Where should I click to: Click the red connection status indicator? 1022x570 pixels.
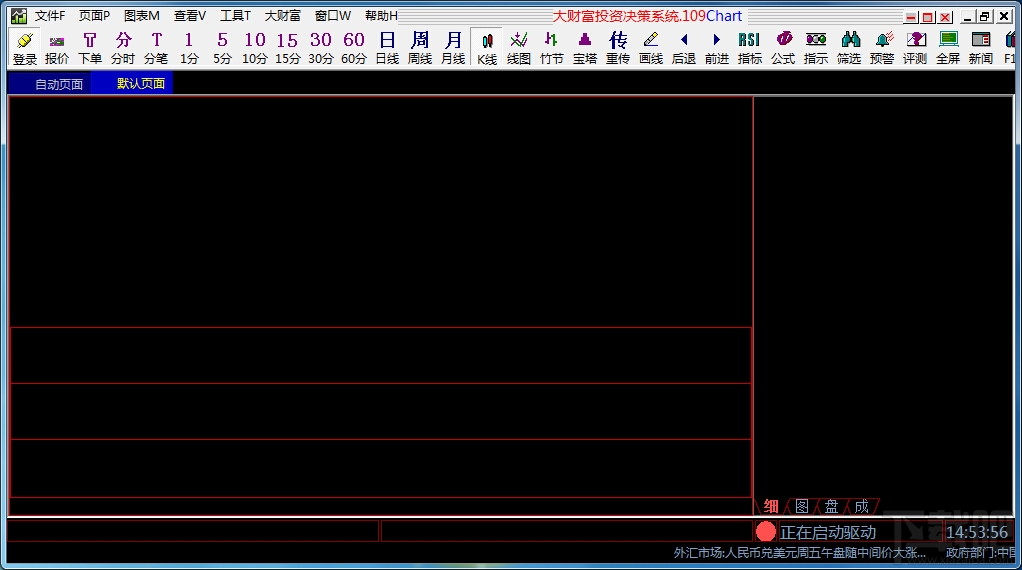pos(766,532)
